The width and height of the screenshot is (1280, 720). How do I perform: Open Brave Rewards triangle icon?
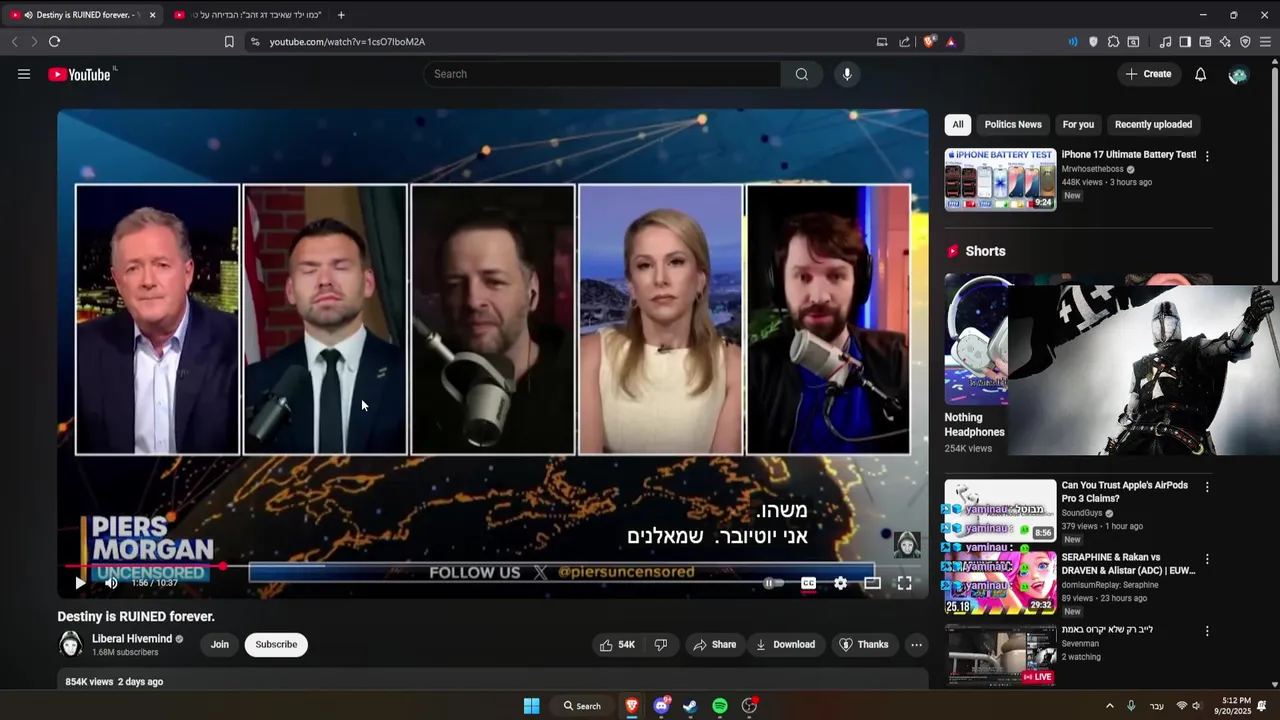(950, 42)
